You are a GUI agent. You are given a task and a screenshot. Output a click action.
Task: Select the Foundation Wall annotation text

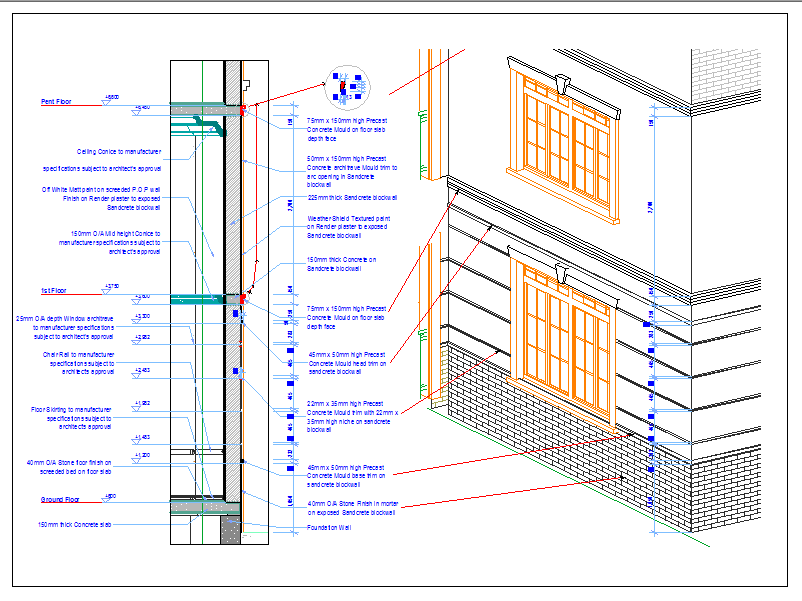329,527
